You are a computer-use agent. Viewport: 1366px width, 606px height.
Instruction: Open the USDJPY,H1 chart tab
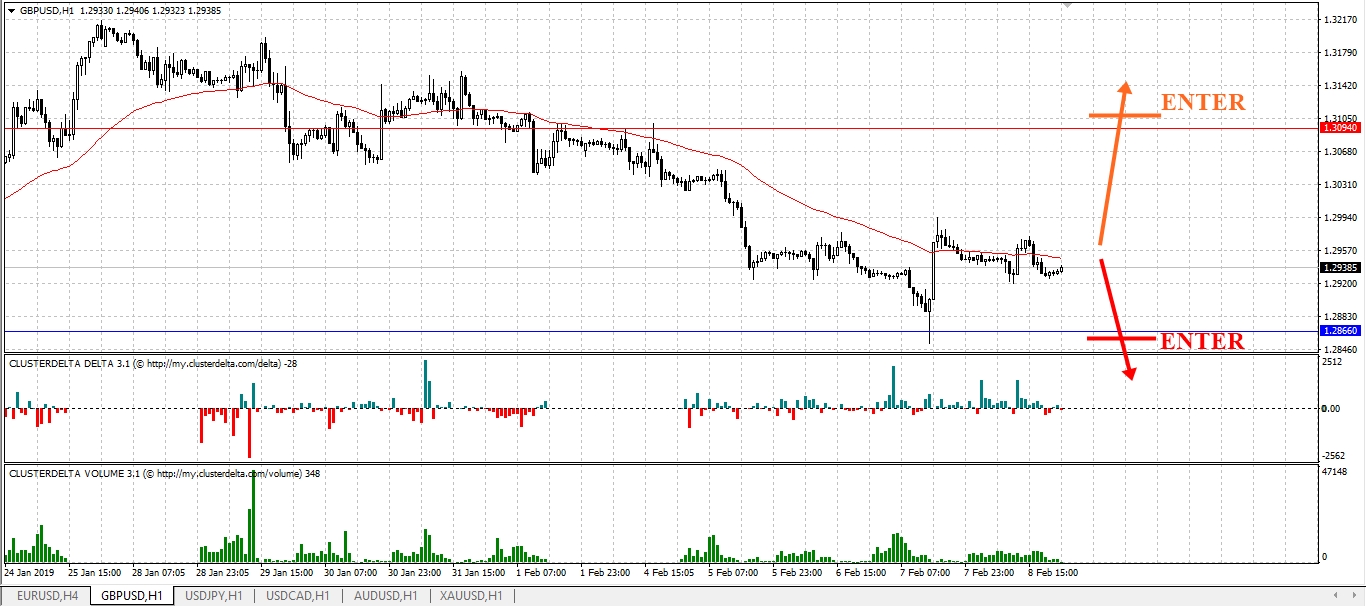[215, 596]
